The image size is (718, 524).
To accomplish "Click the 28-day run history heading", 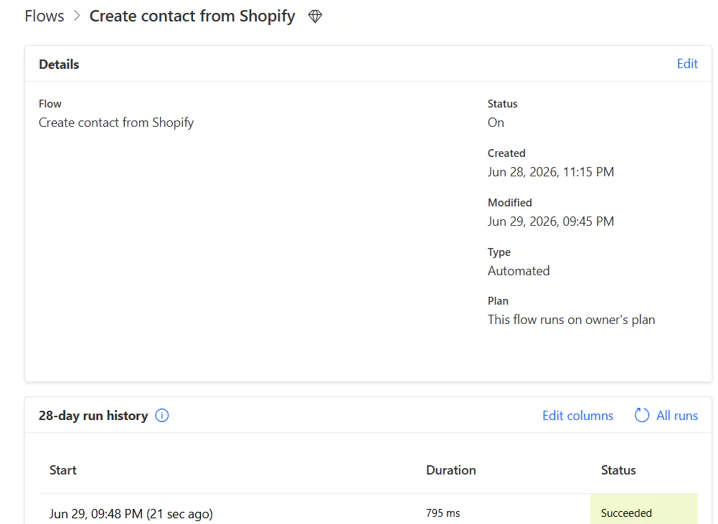I will point(93,416).
